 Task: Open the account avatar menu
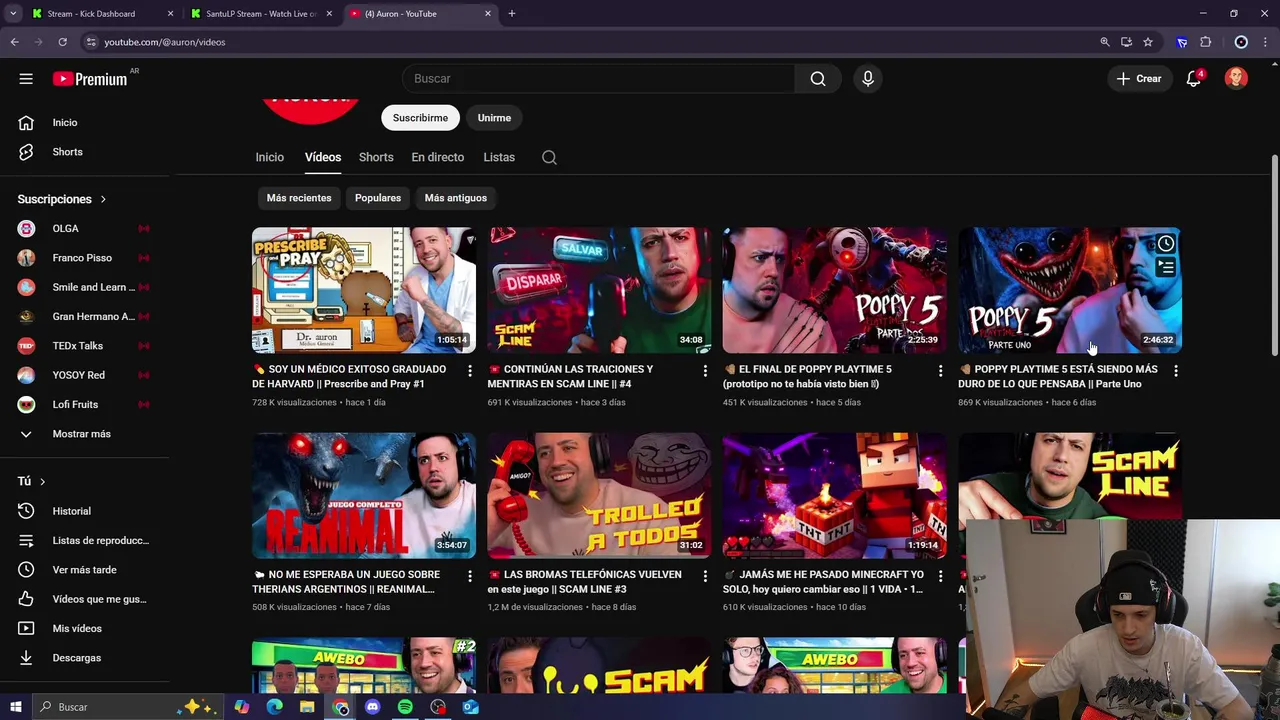[1236, 78]
